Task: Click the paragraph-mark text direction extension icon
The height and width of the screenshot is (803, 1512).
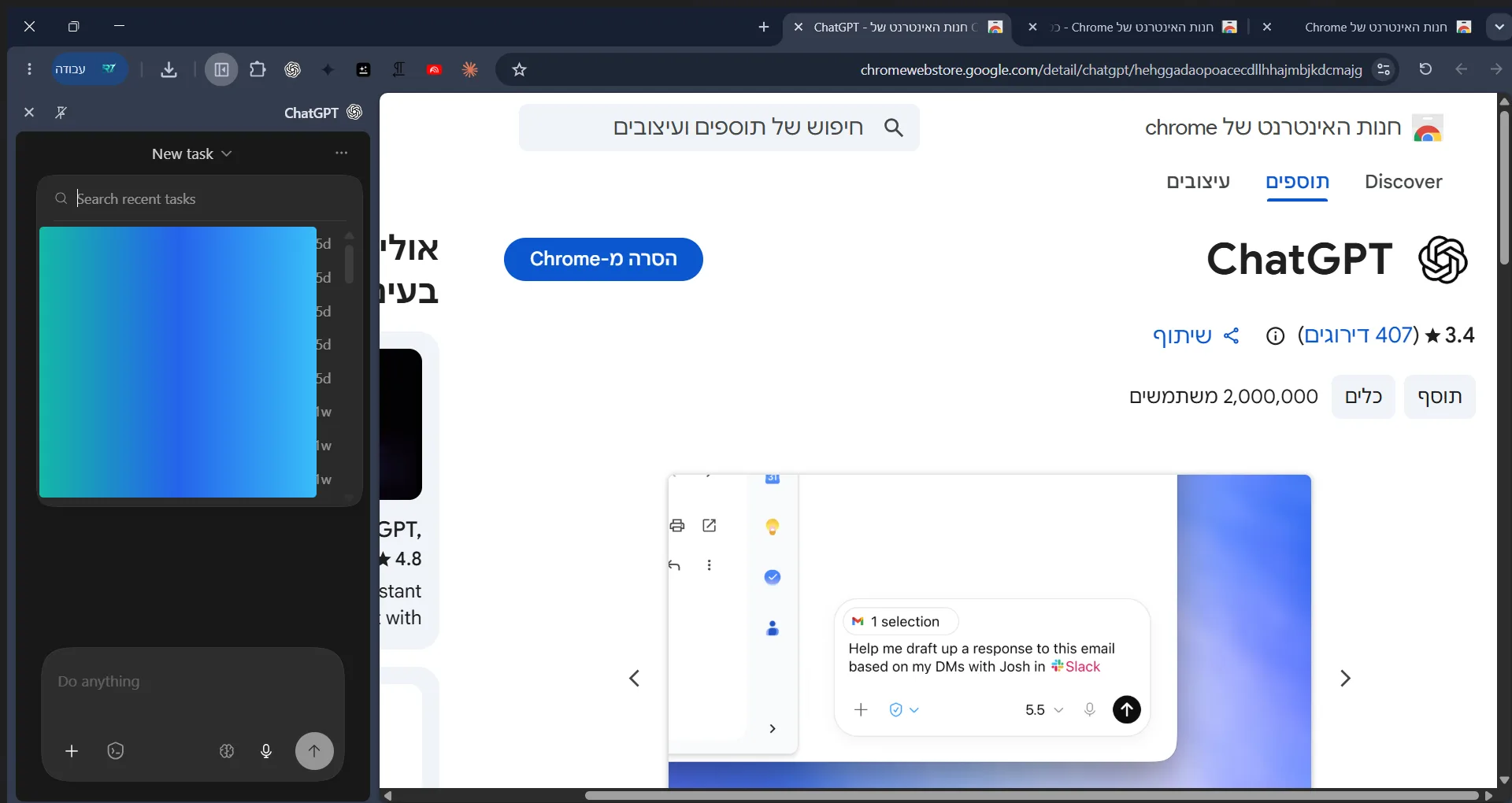Action: click(x=399, y=69)
